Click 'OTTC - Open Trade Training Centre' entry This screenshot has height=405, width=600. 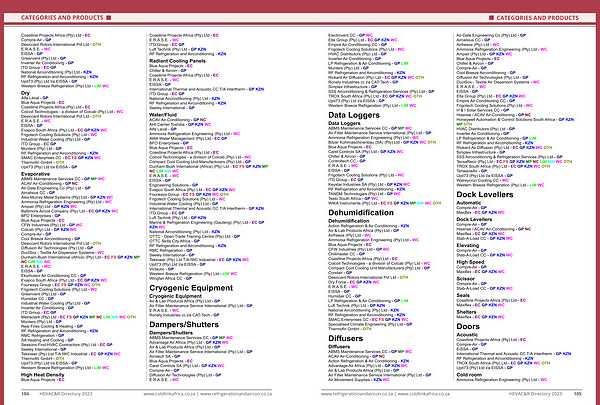194,237
